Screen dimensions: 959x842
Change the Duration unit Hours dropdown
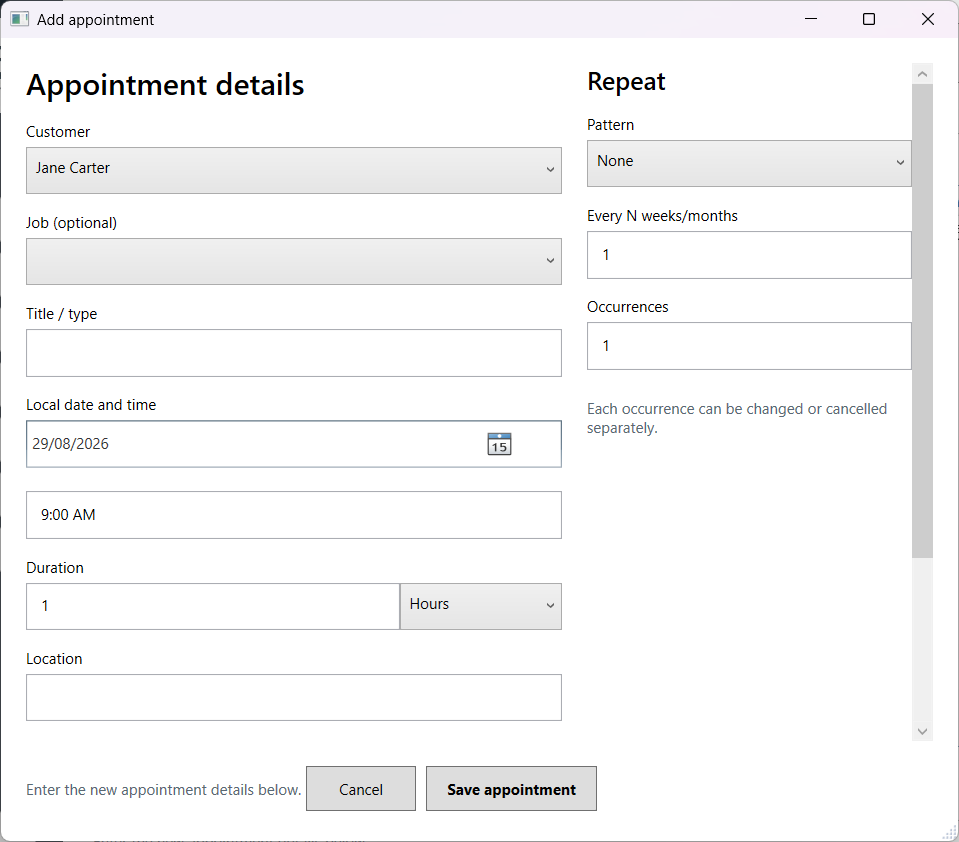pyautogui.click(x=481, y=606)
